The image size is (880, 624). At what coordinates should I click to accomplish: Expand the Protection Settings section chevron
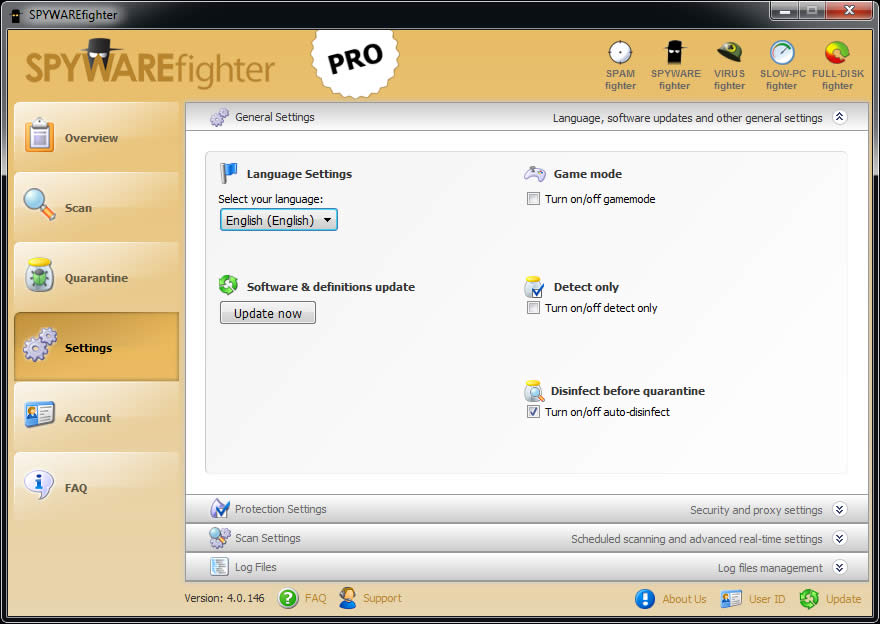click(840, 509)
